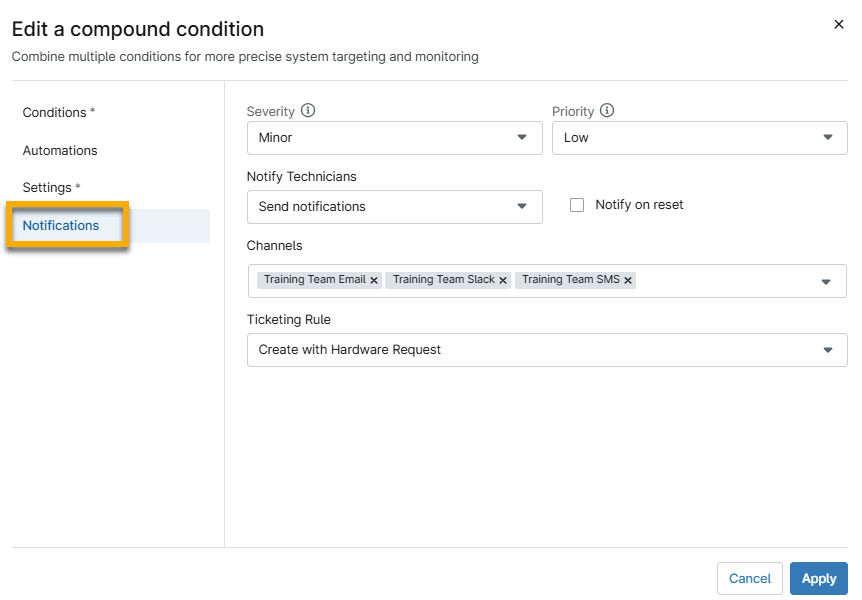
Task: Click the Ticketing Rule dropdown arrow
Action: pos(828,350)
